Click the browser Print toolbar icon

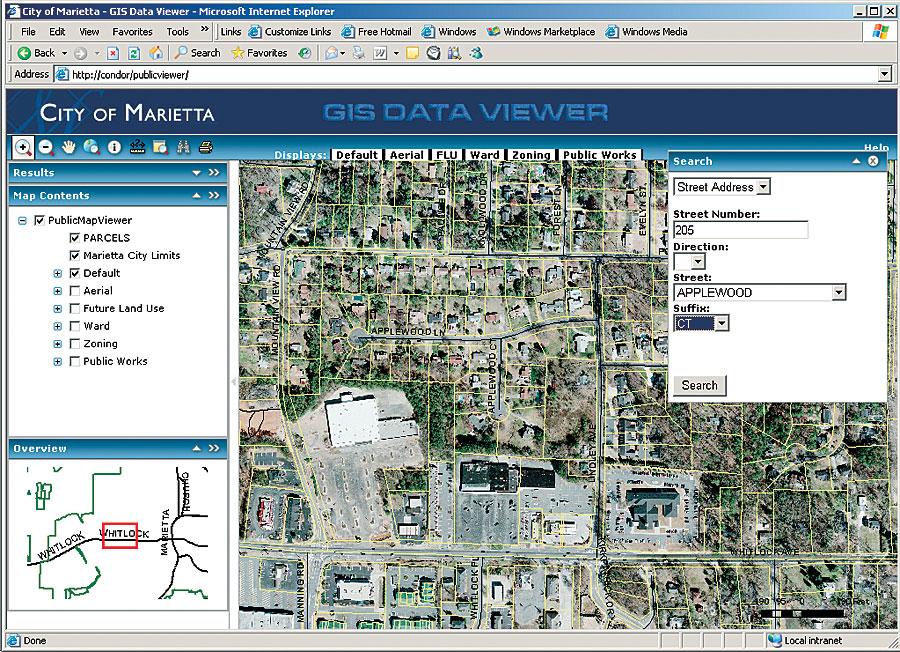tap(359, 53)
